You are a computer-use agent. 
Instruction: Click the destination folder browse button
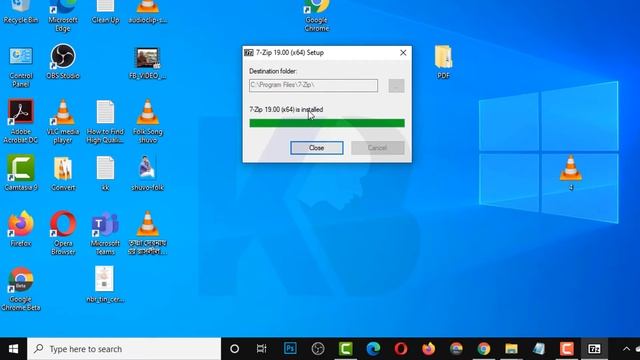click(x=396, y=86)
